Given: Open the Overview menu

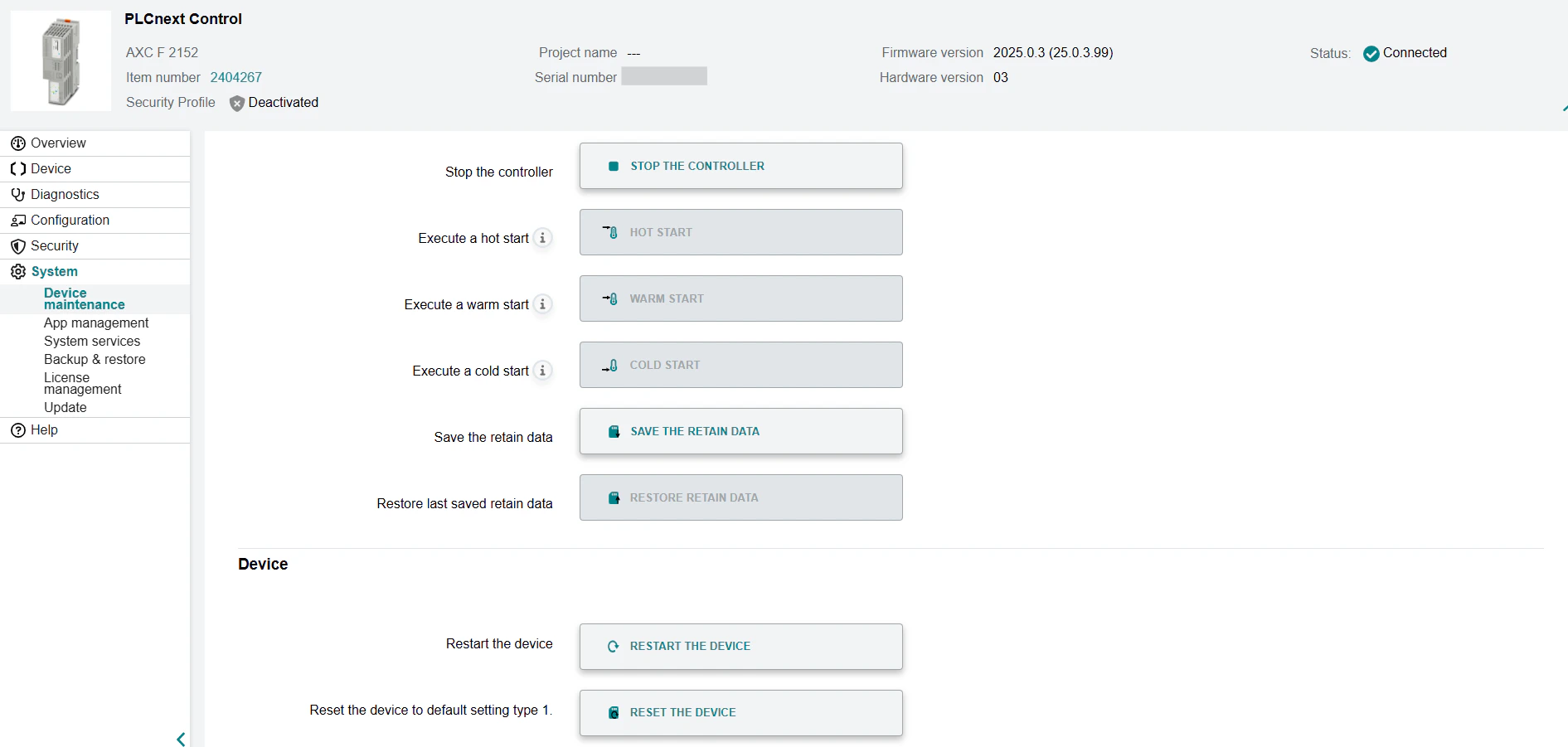Looking at the screenshot, I should (x=95, y=143).
